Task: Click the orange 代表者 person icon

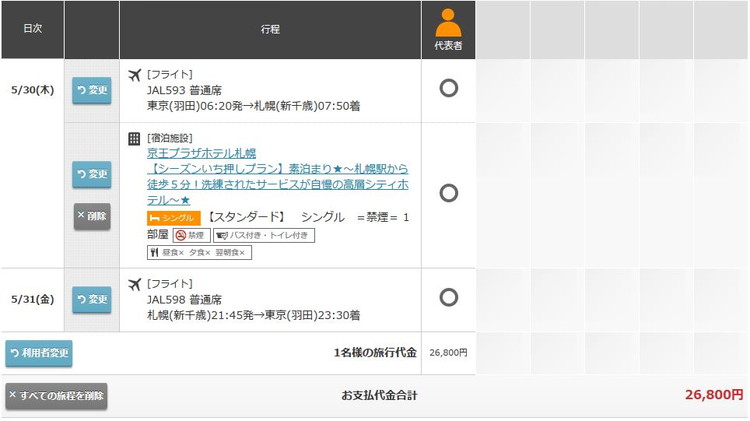Action: 449,23
